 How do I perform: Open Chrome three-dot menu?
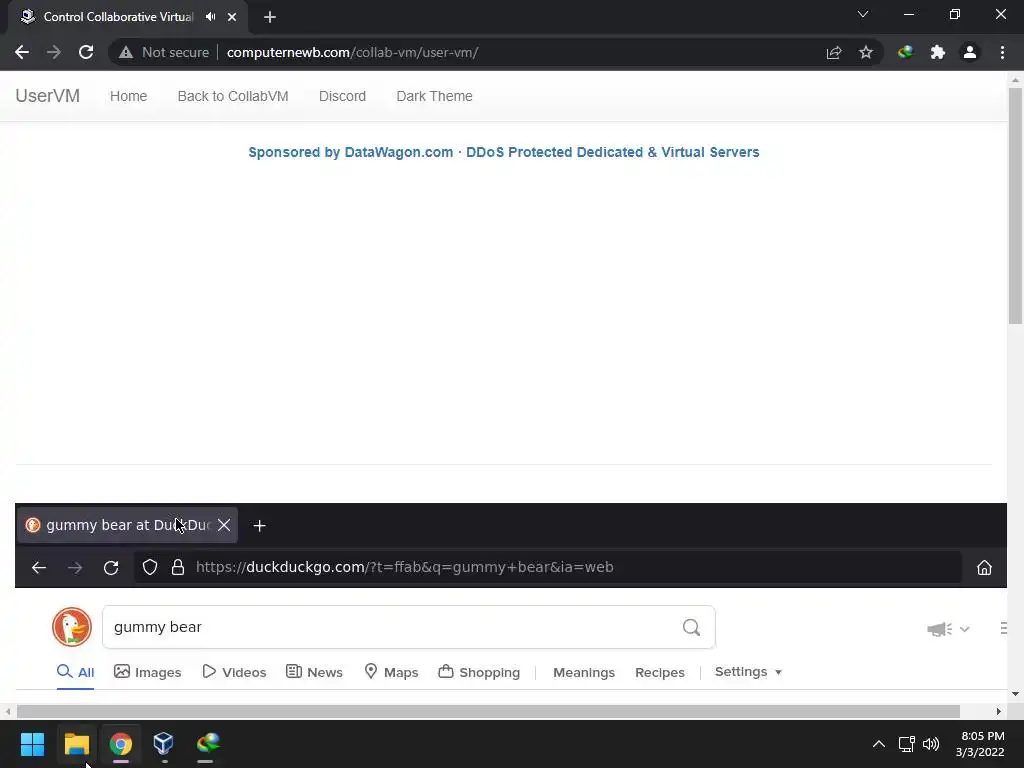(x=1002, y=52)
